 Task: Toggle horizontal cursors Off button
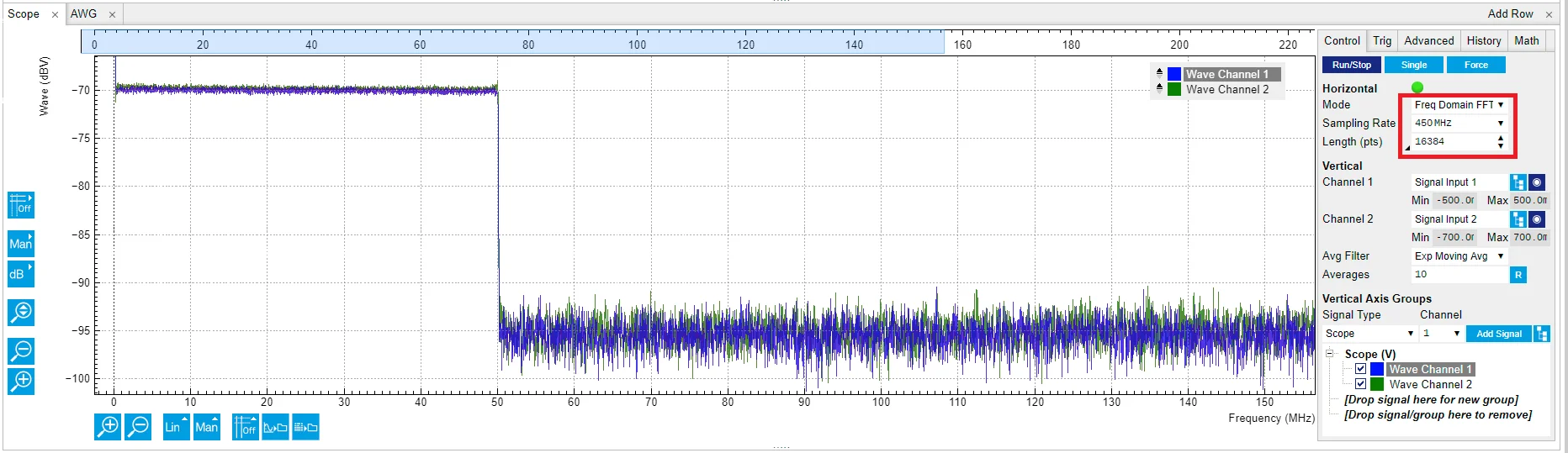245,427
